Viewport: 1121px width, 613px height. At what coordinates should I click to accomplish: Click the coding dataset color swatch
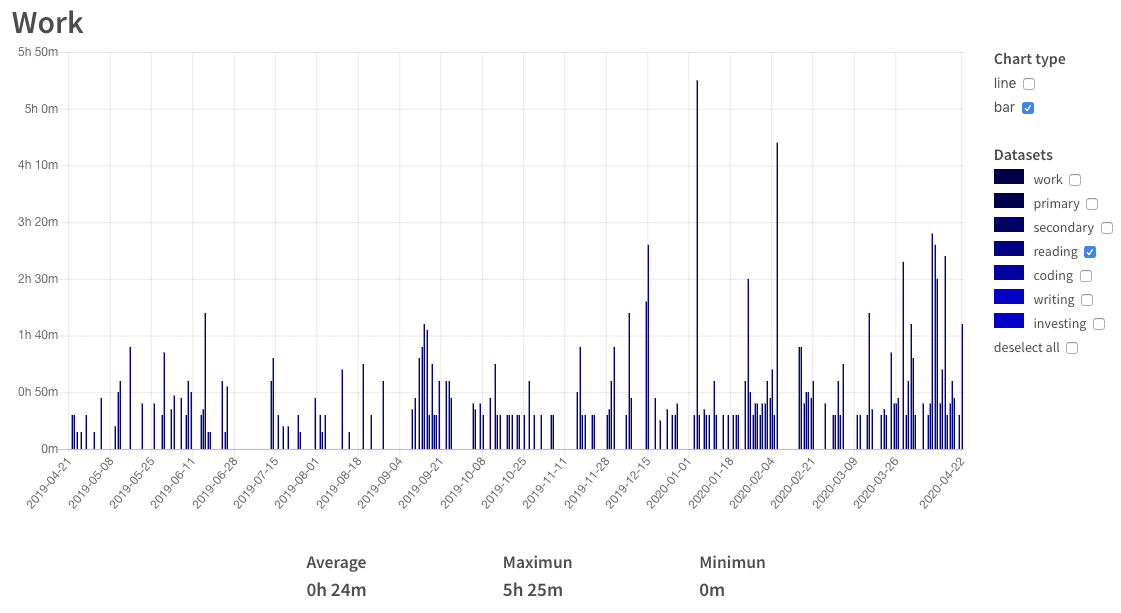click(x=1009, y=273)
